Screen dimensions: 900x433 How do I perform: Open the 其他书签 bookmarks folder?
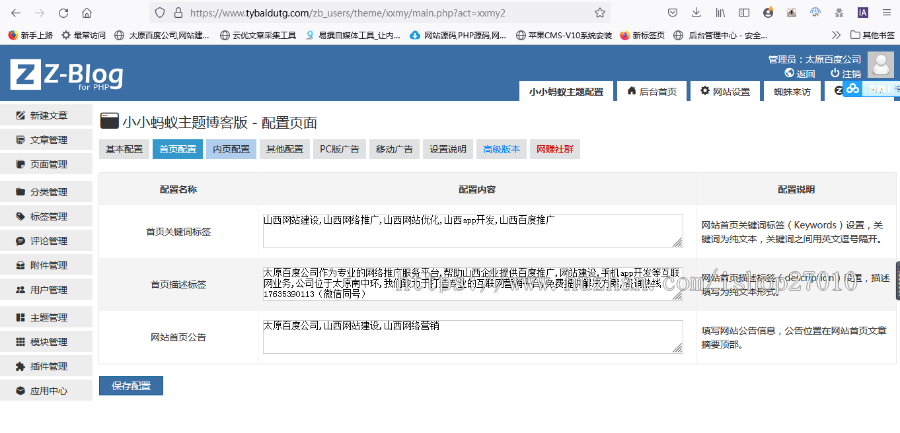[872, 35]
